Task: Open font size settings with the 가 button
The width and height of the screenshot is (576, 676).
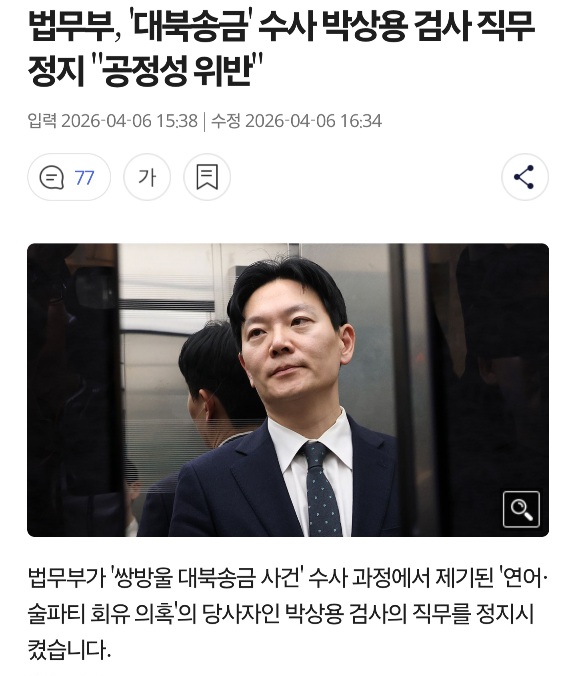Action: coord(147,177)
